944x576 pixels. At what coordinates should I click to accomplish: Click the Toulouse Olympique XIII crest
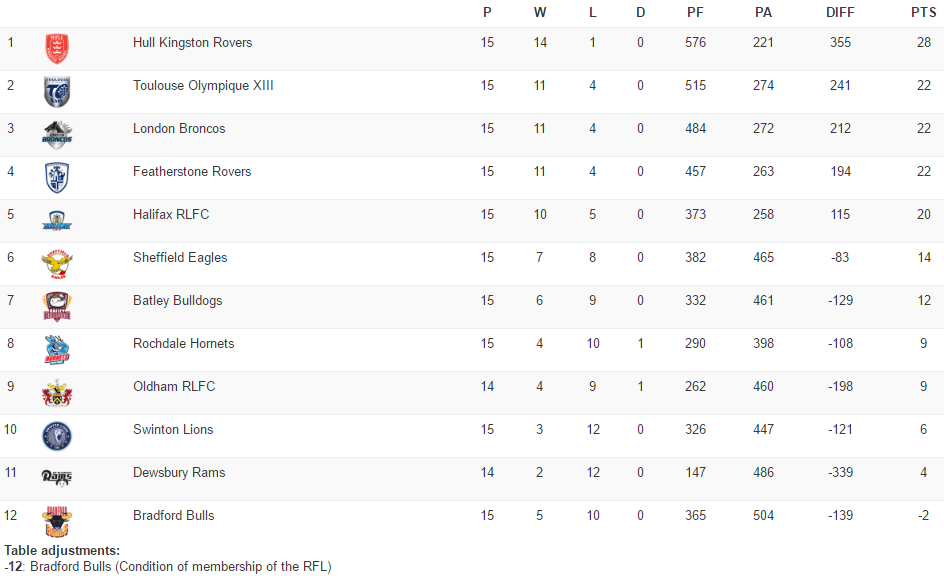57,91
